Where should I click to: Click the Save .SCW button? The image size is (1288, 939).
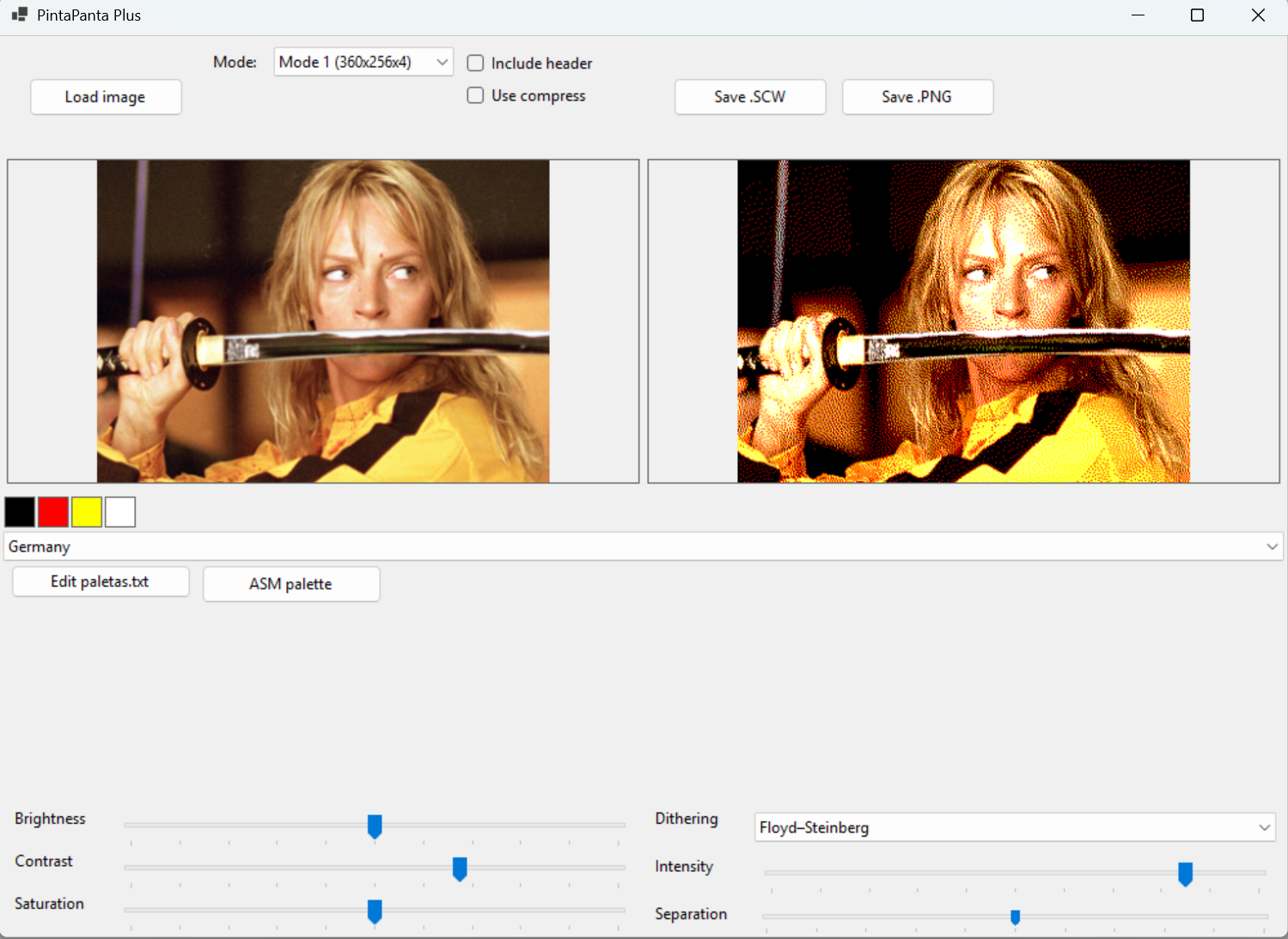[750, 97]
